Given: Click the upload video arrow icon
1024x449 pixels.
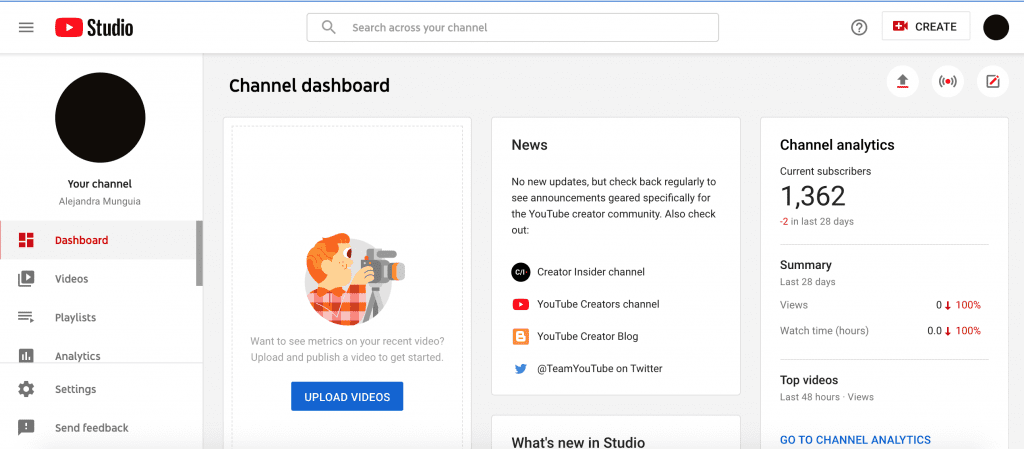Looking at the screenshot, I should [x=902, y=82].
